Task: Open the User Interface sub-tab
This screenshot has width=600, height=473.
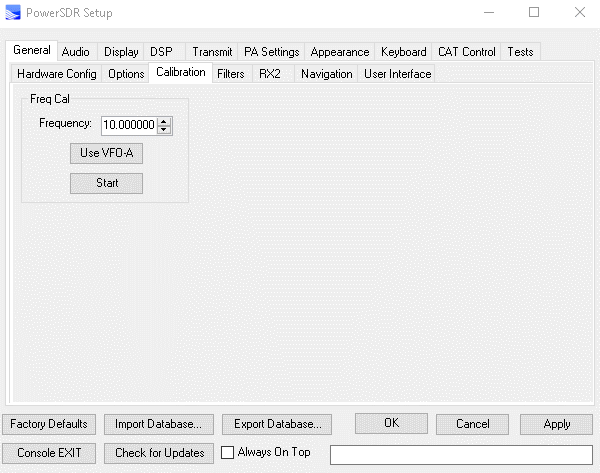Action: coord(398,74)
